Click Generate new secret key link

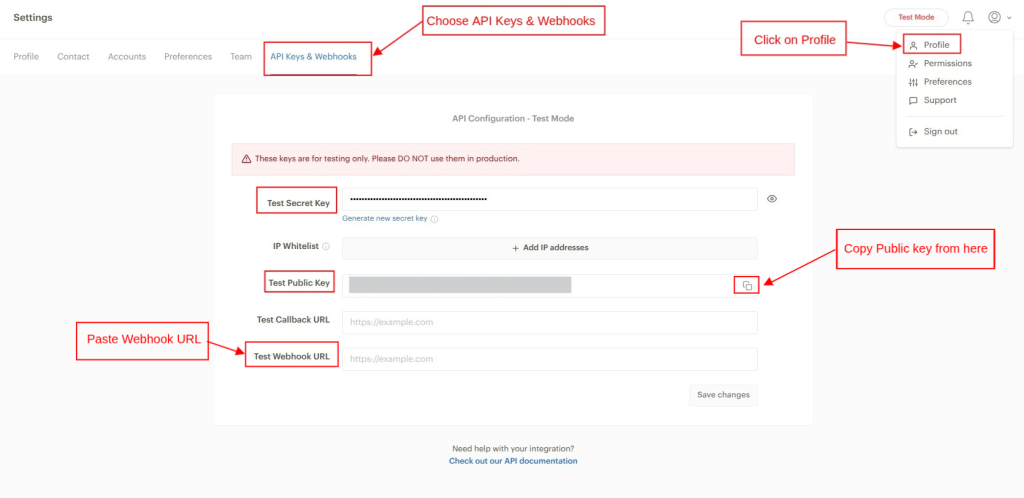(385, 219)
